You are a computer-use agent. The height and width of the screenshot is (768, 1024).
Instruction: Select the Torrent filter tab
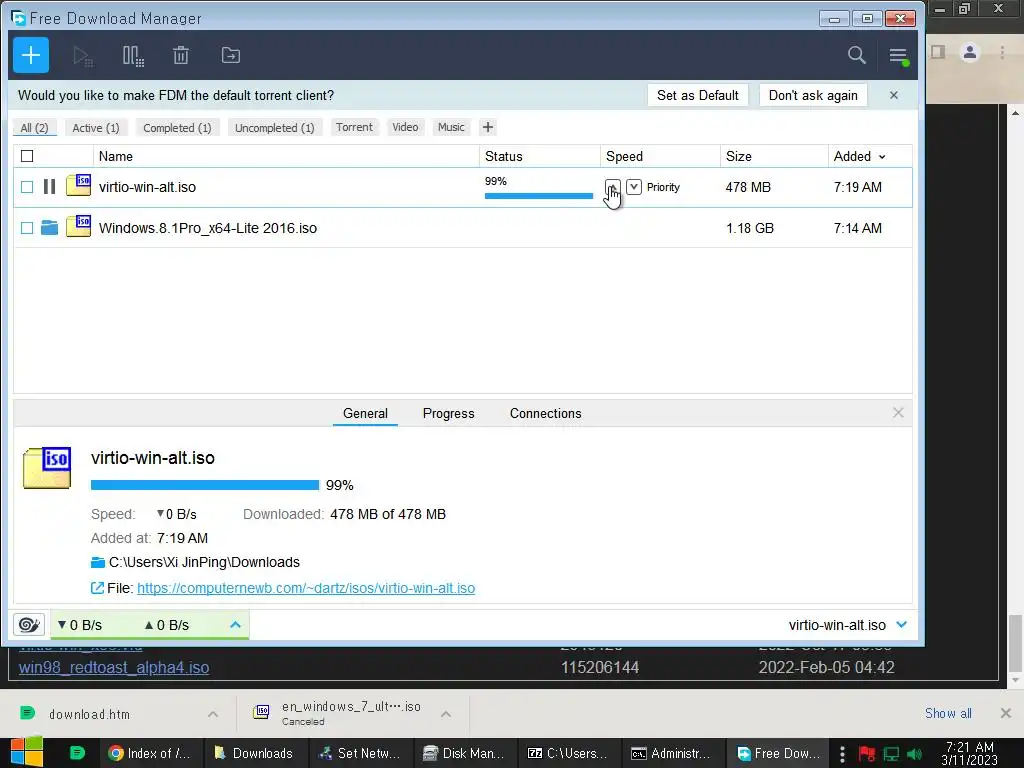pyautogui.click(x=355, y=127)
